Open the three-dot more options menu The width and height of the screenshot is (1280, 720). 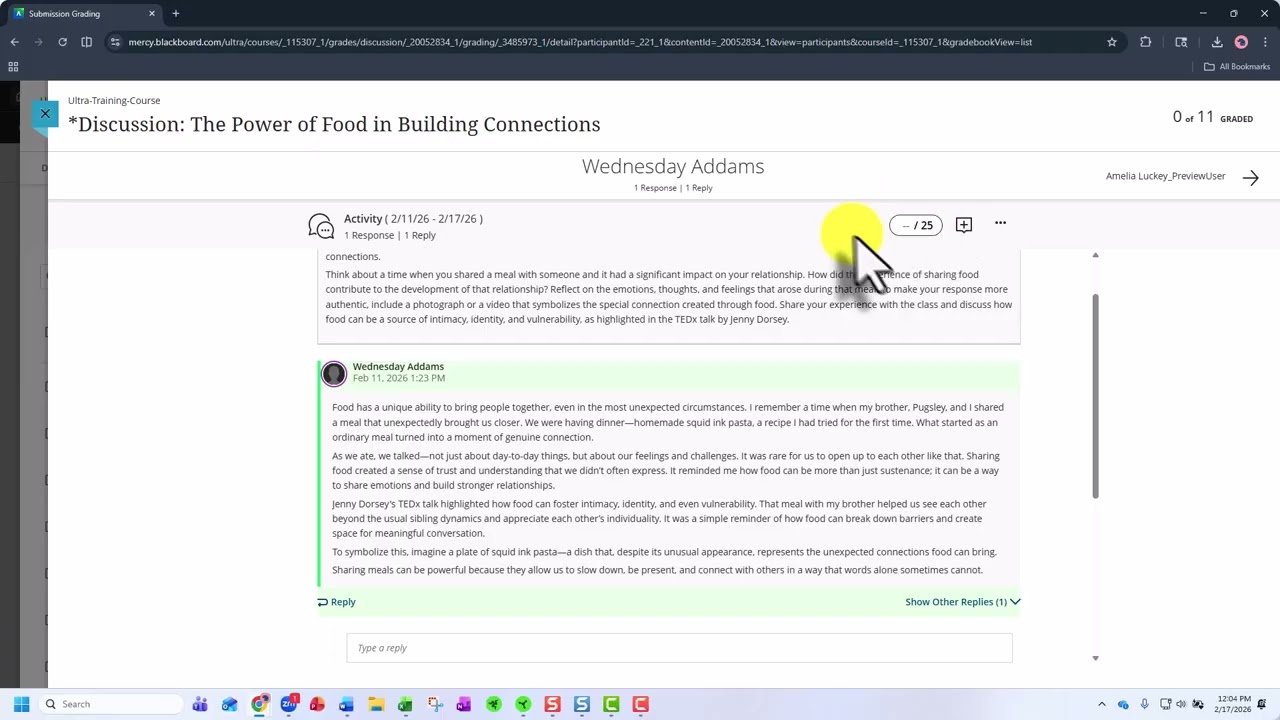[x=1000, y=223]
